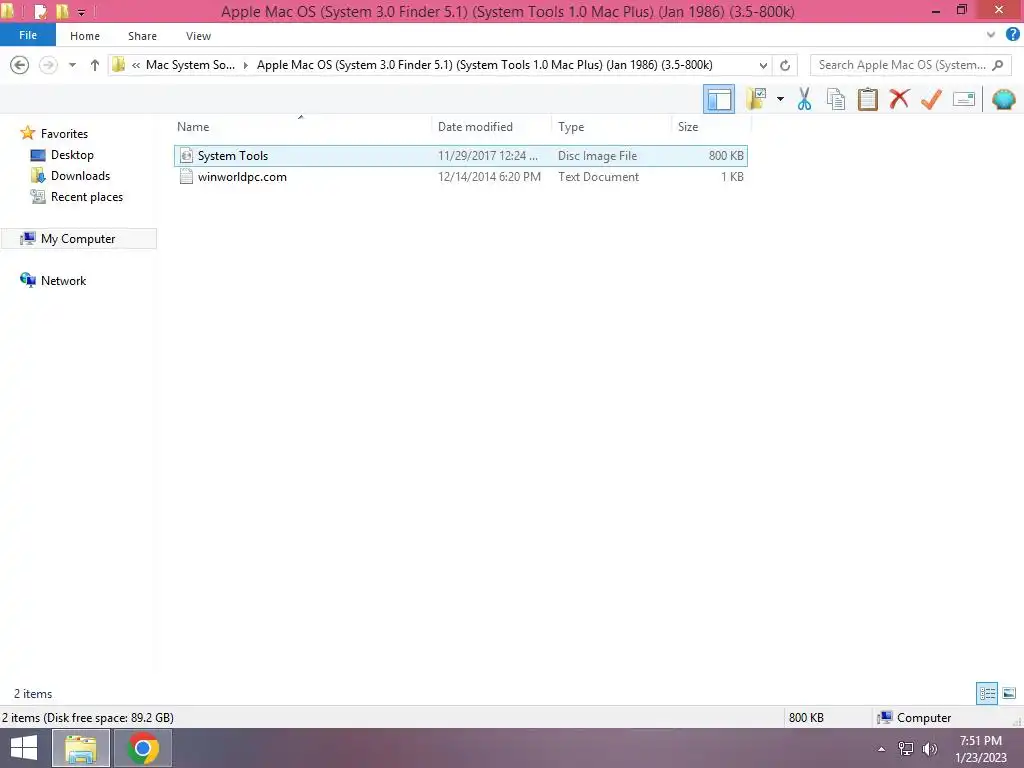Click the teal shell icon in toolbar
This screenshot has height=768, width=1024.
(x=1003, y=99)
